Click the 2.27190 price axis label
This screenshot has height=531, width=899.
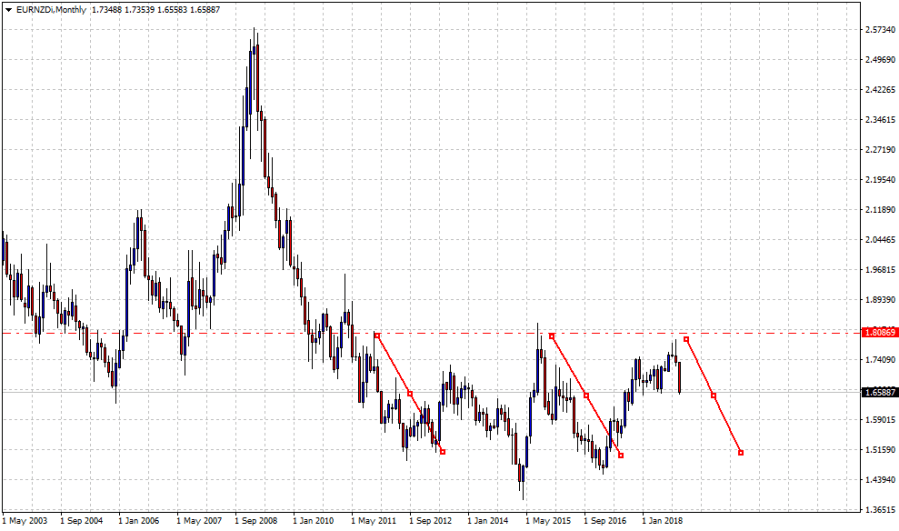tap(880, 150)
